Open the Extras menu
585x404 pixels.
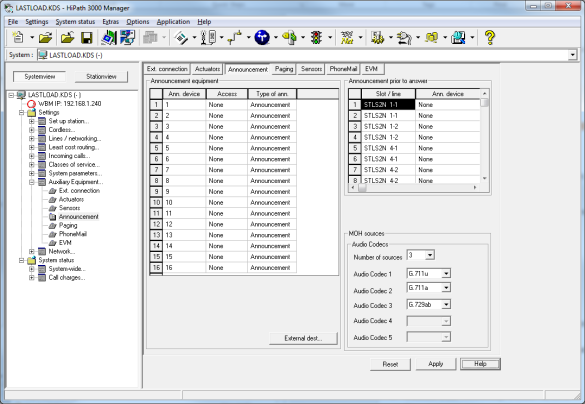110,22
